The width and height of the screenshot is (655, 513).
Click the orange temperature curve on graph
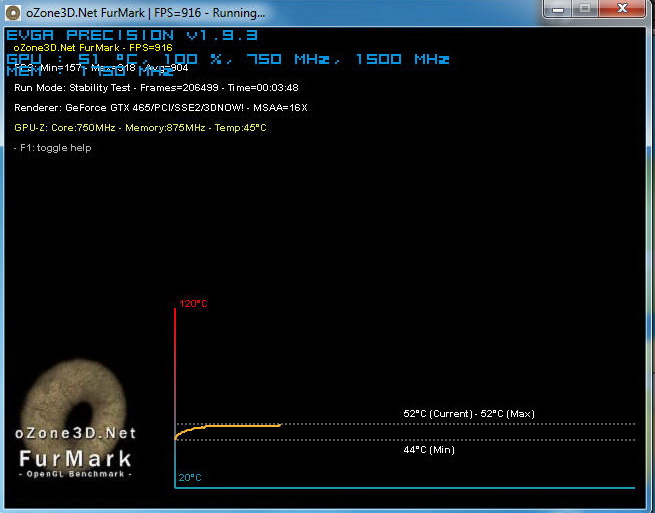click(228, 427)
